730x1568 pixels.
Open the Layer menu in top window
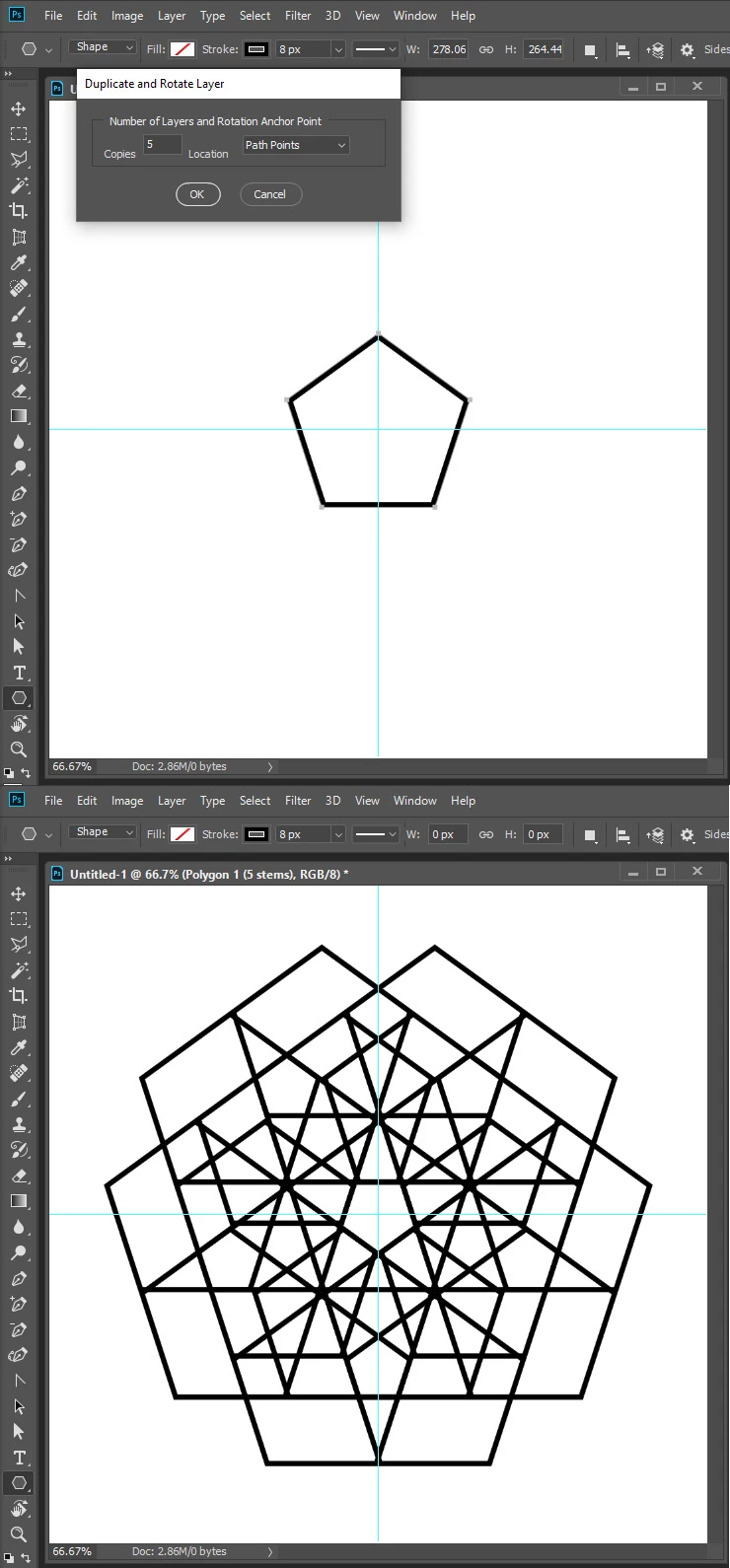172,16
